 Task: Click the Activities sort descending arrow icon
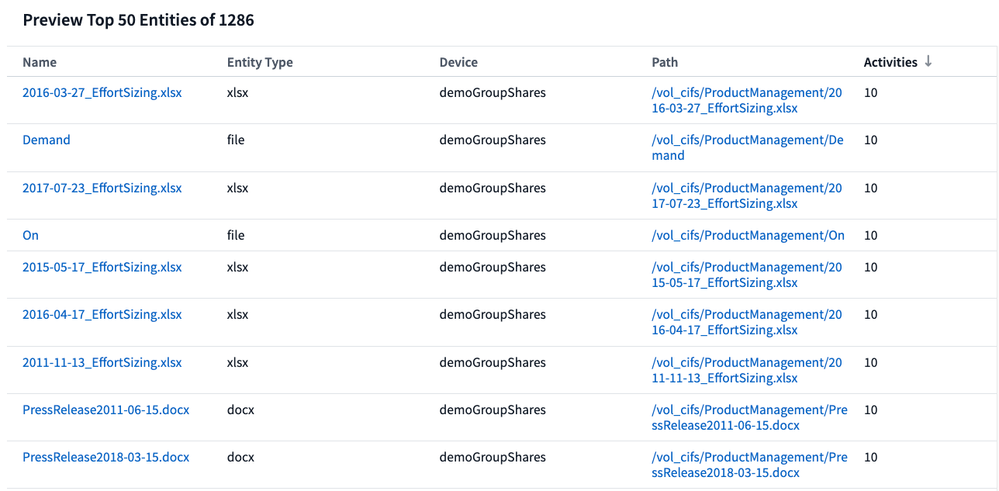[928, 62]
